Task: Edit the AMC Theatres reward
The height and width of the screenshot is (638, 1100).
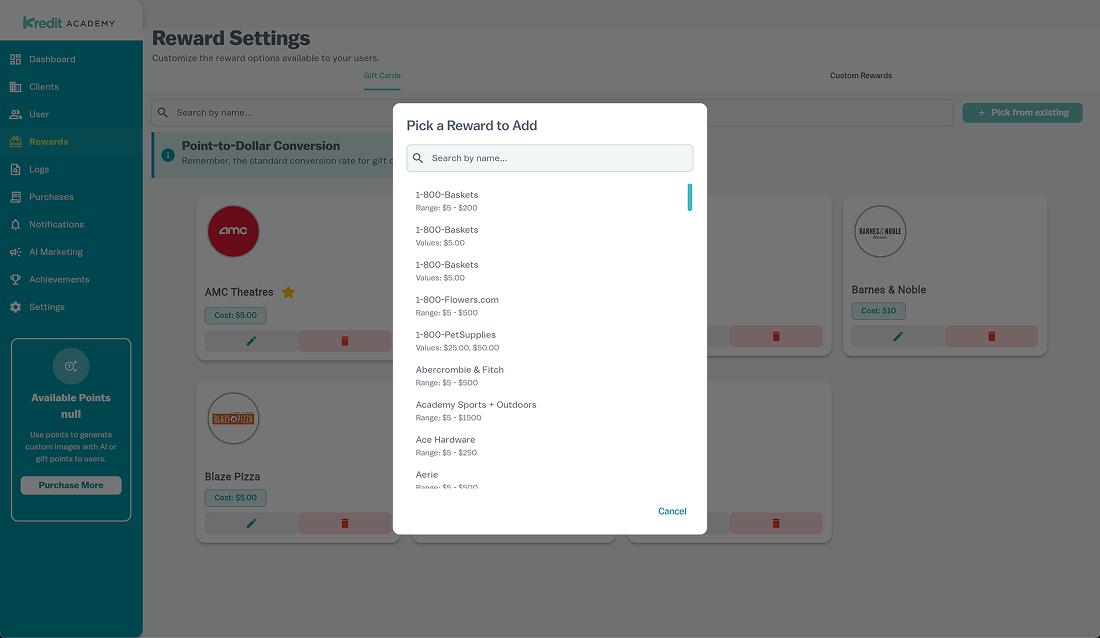Action: [x=251, y=341]
